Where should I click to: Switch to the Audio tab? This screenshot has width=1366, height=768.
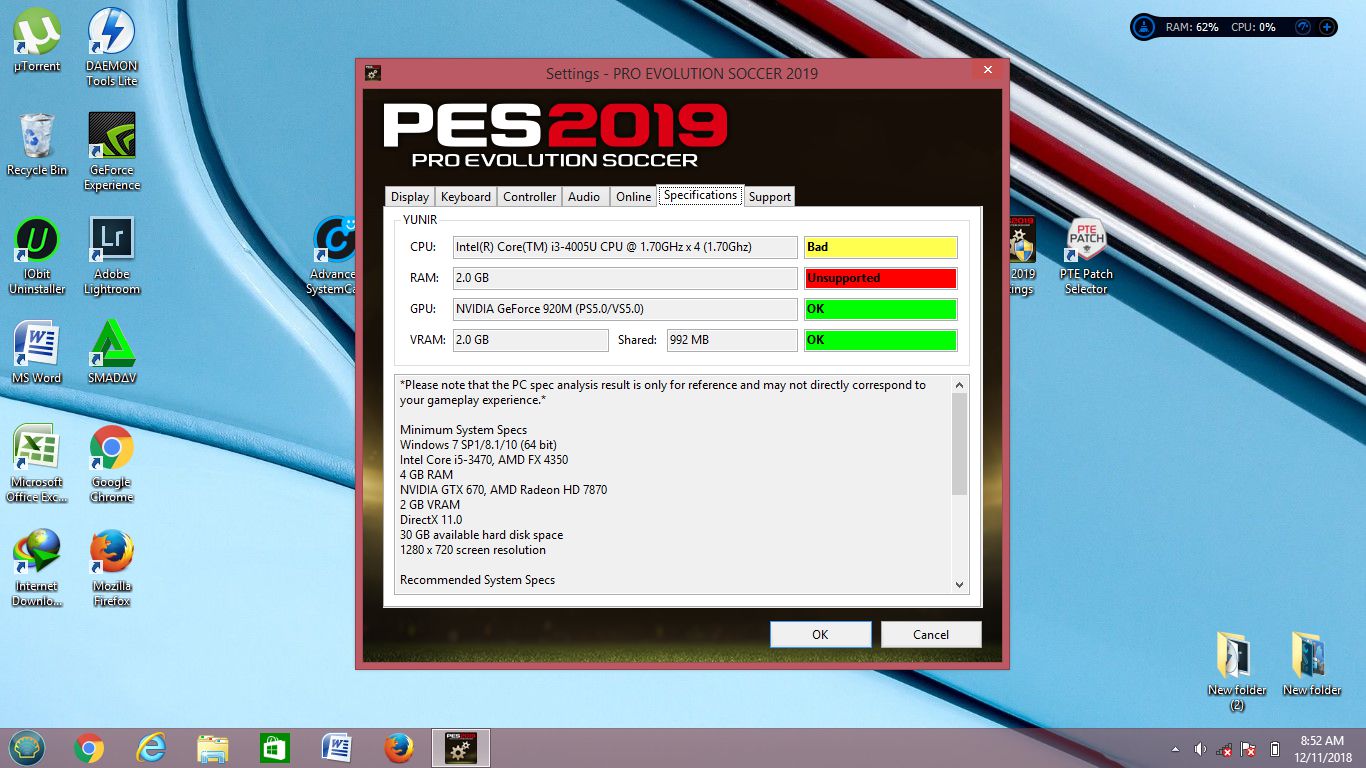(584, 197)
